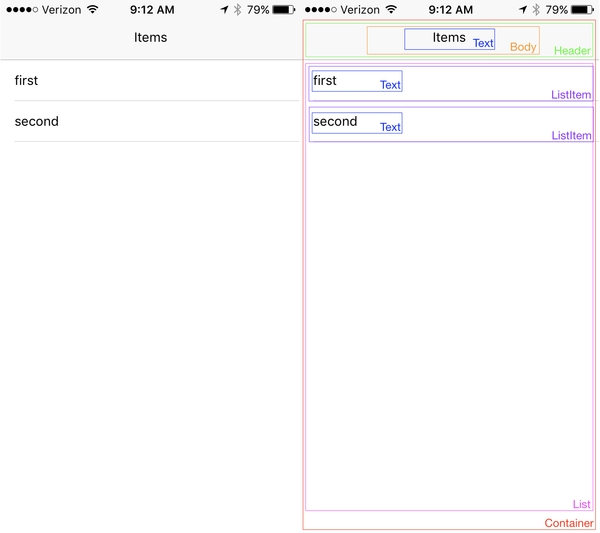The image size is (600, 533).
Task: Tap the WiFi icon in right status bar
Action: tap(391, 9)
